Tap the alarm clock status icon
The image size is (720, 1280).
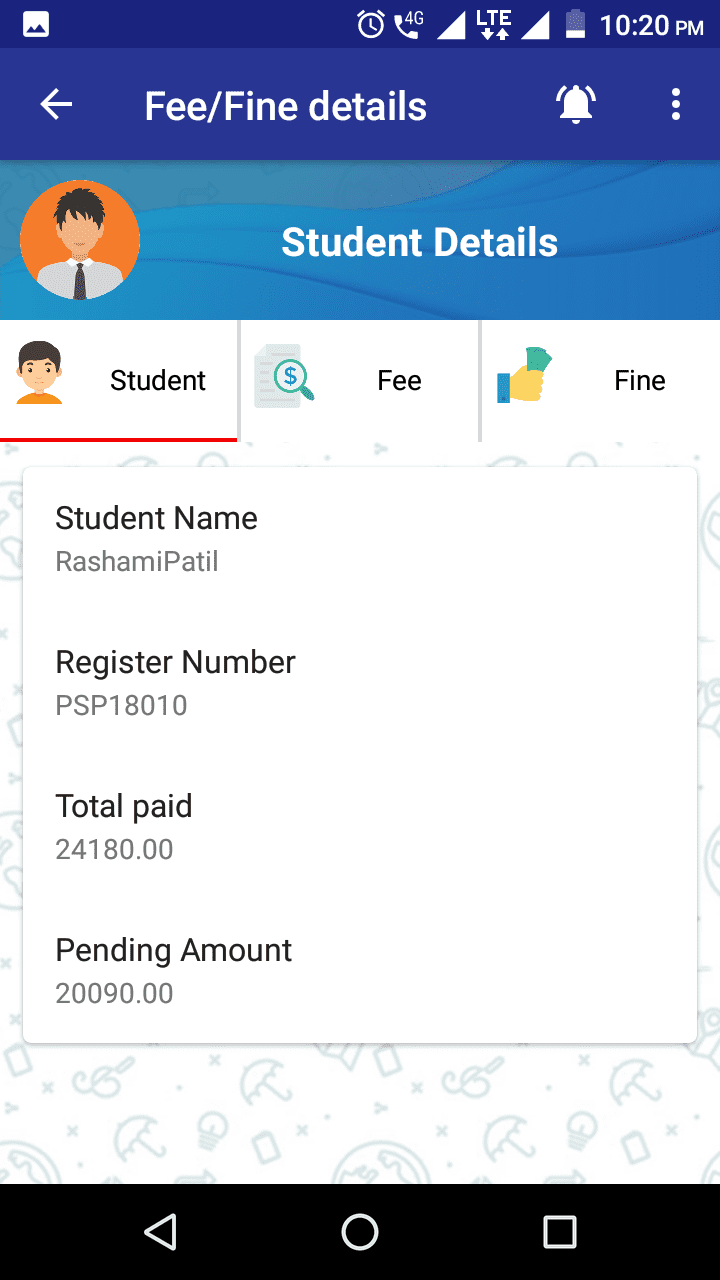point(371,24)
